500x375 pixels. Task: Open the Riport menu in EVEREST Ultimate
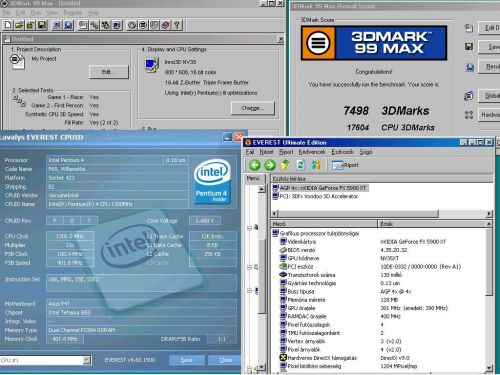coord(286,152)
